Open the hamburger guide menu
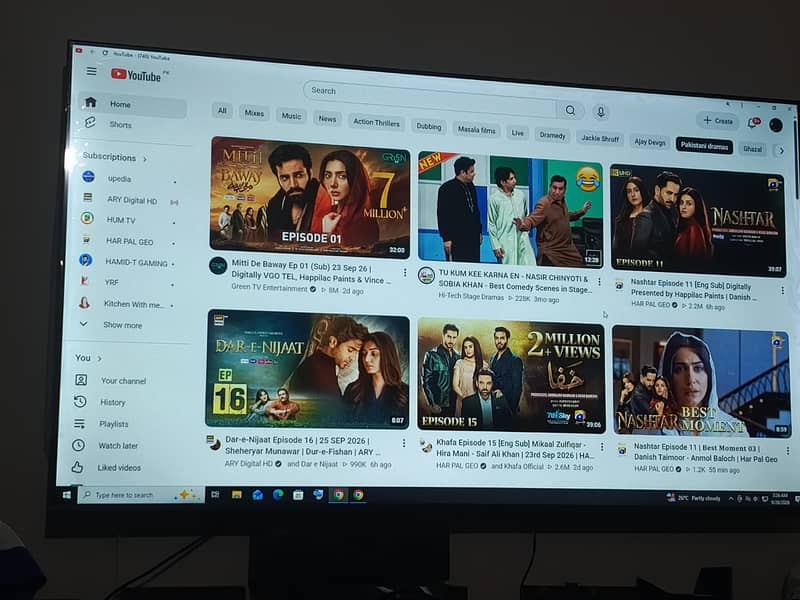 tap(91, 71)
